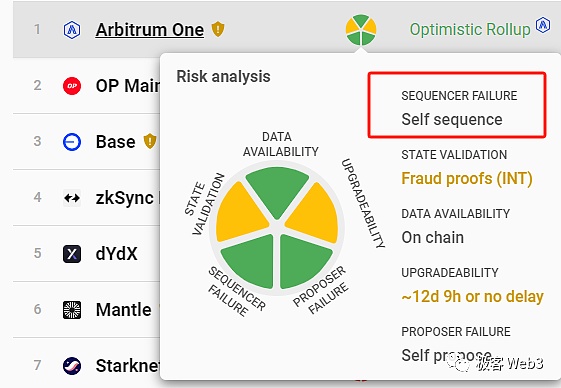Image resolution: width=561 pixels, height=388 pixels.
Task: Click the Mantle logo icon
Action: pyautogui.click(x=72, y=310)
